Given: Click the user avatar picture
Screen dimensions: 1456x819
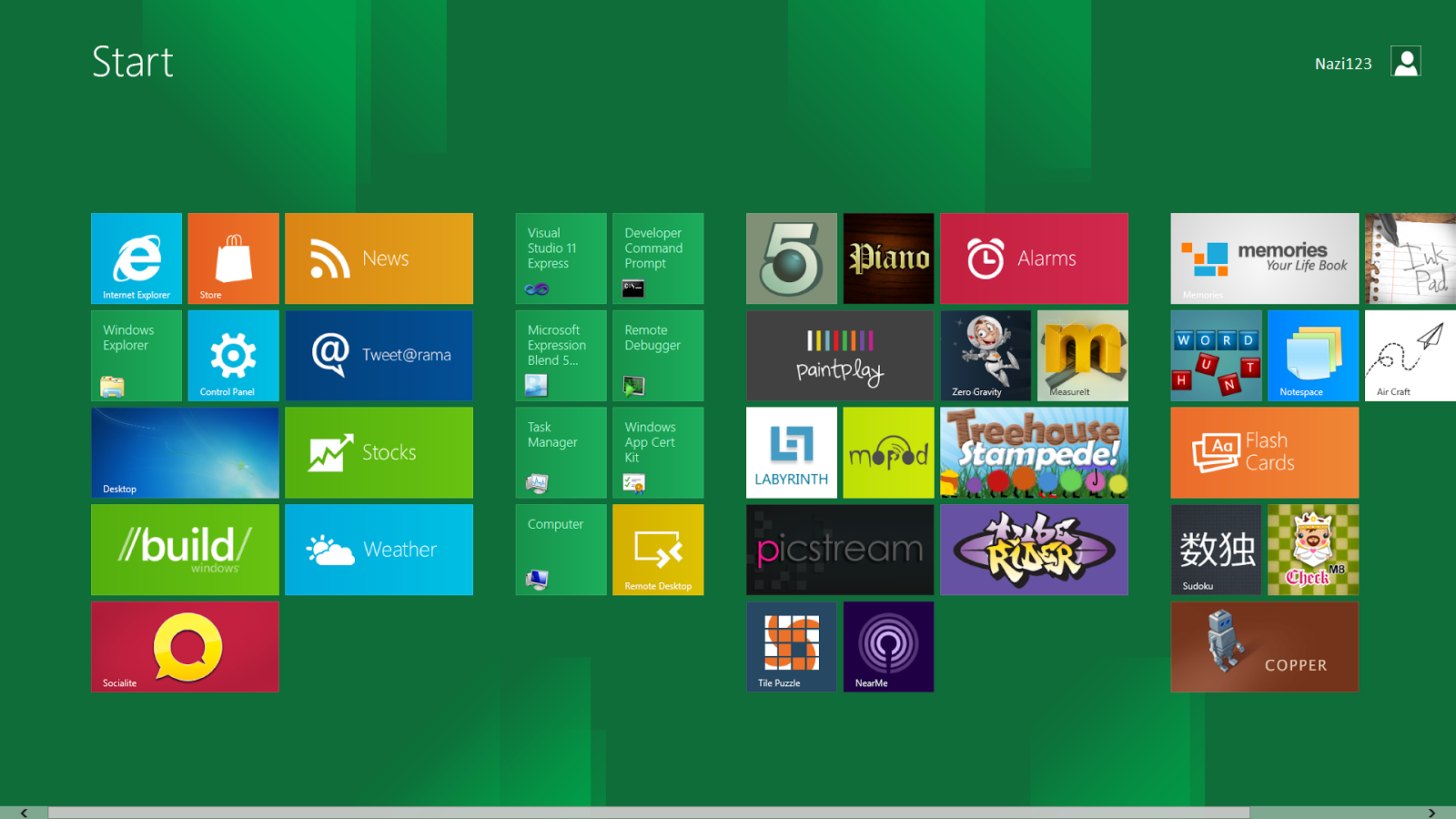Looking at the screenshot, I should click(x=1406, y=62).
